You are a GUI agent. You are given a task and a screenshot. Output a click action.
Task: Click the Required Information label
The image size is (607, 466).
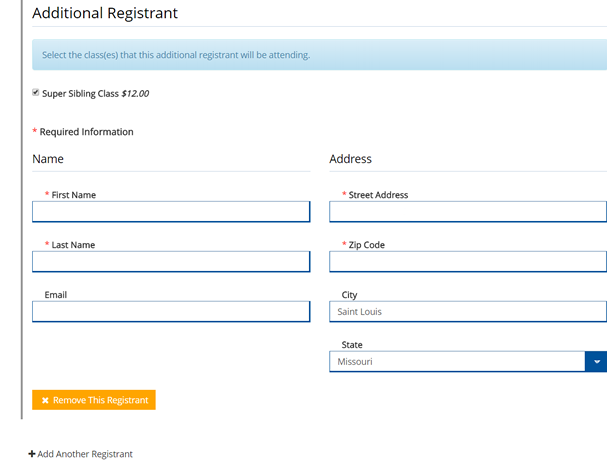[86, 132]
